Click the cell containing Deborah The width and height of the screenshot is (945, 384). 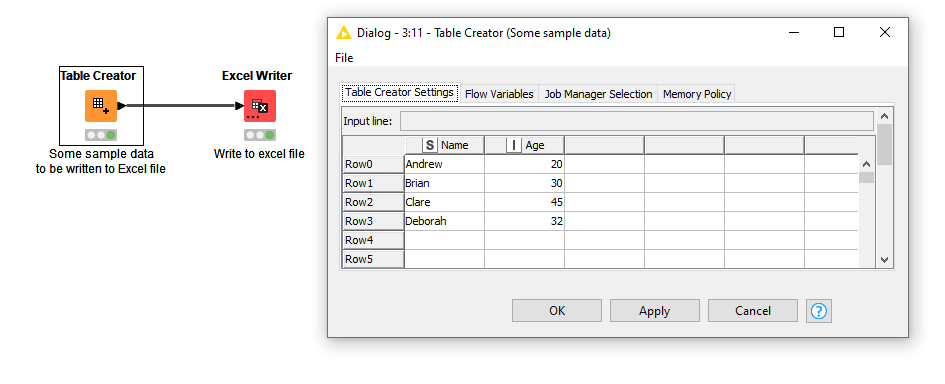pyautogui.click(x=445, y=221)
